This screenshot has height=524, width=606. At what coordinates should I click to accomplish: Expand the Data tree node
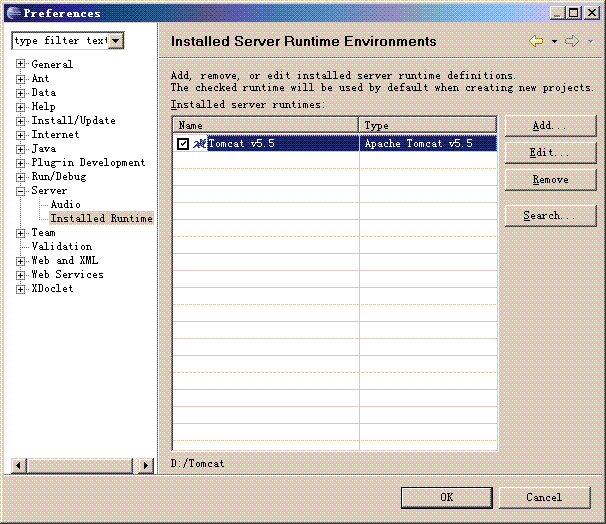pos(20,93)
